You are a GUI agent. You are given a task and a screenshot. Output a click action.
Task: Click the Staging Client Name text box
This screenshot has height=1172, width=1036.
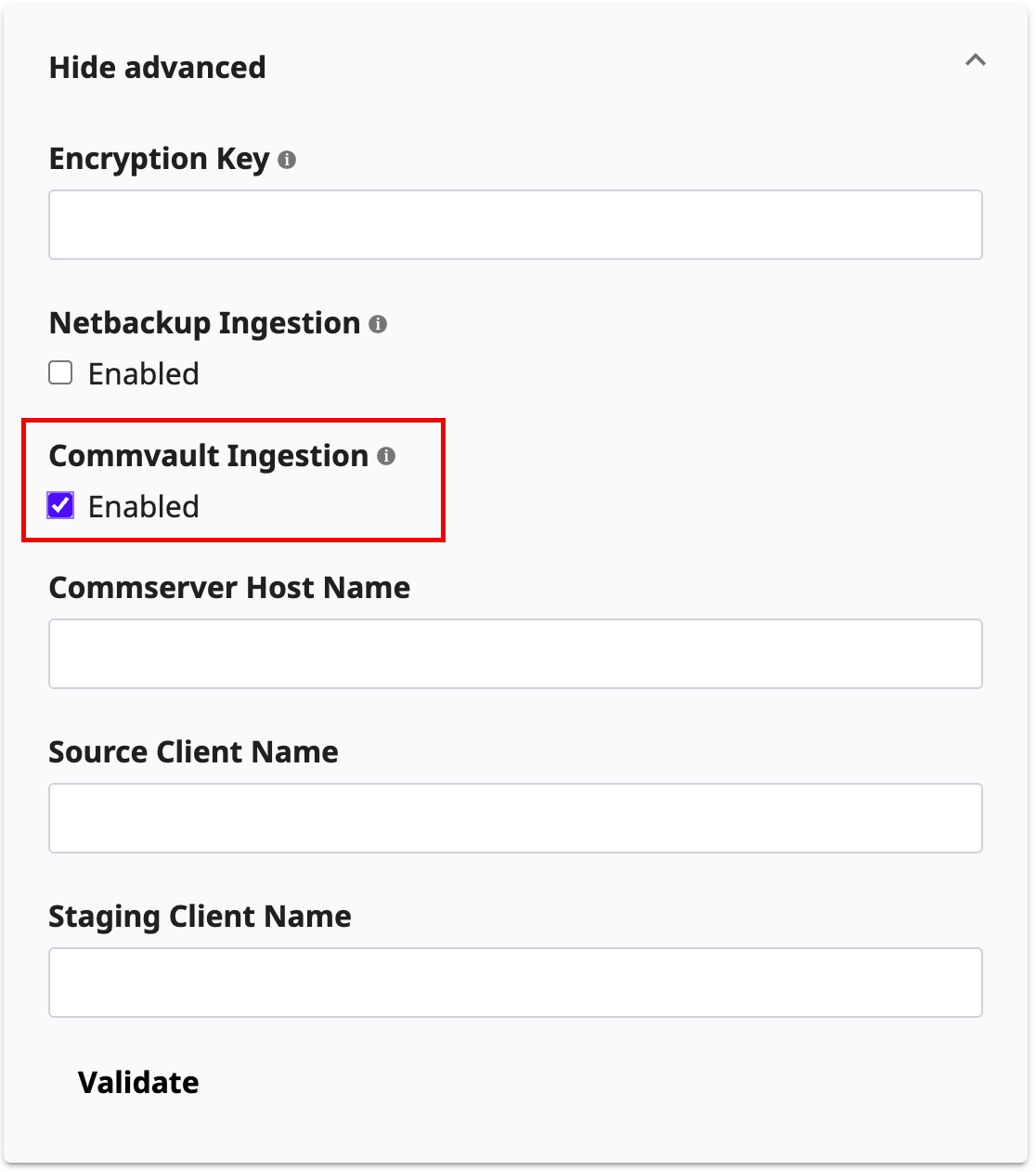pos(515,982)
